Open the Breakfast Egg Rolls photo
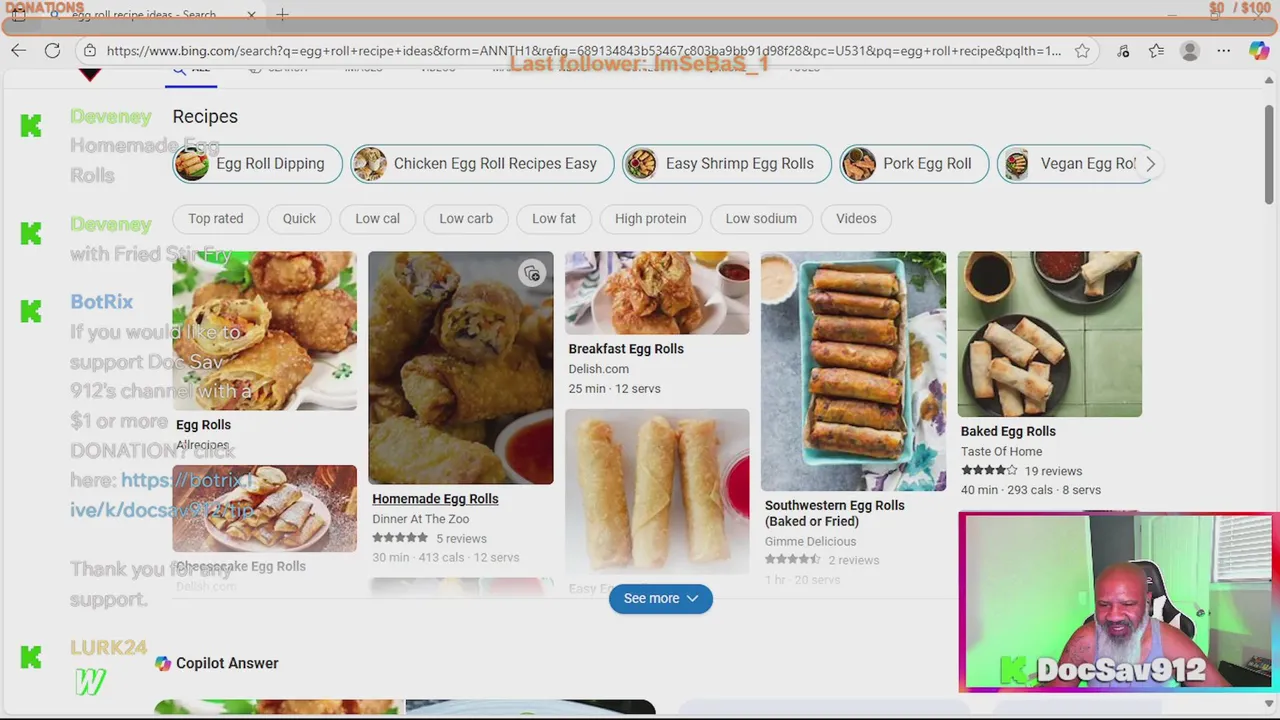 point(657,293)
